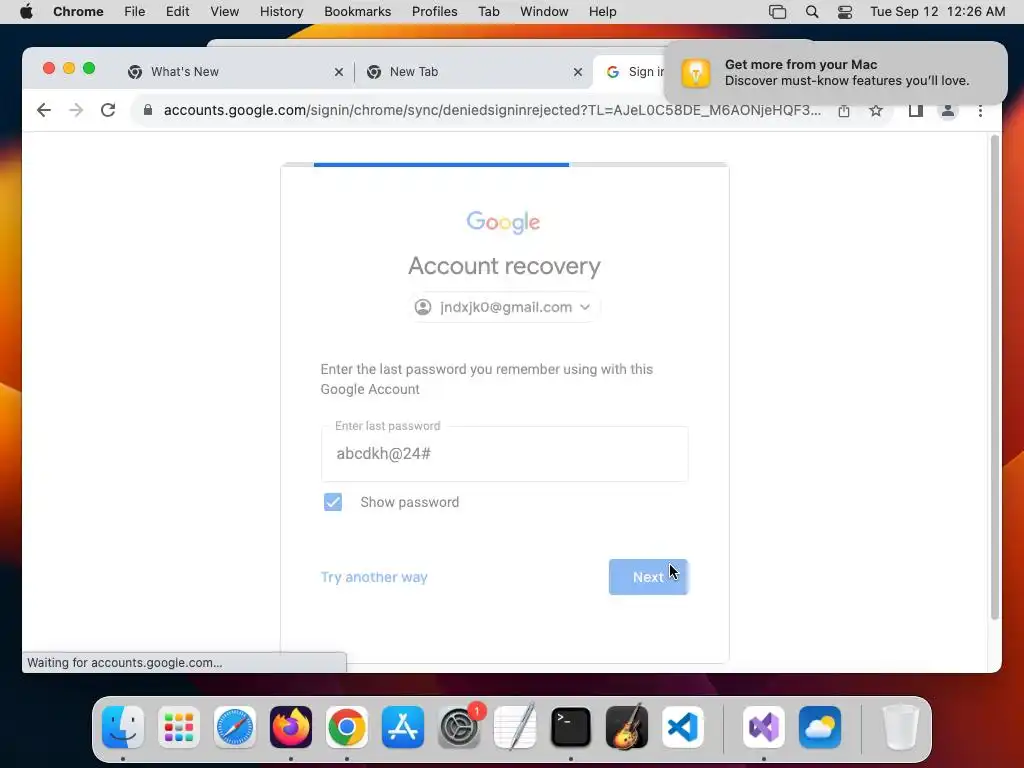Launch Firefox from the Dock
Image resolution: width=1024 pixels, height=768 pixels.
(x=291, y=727)
